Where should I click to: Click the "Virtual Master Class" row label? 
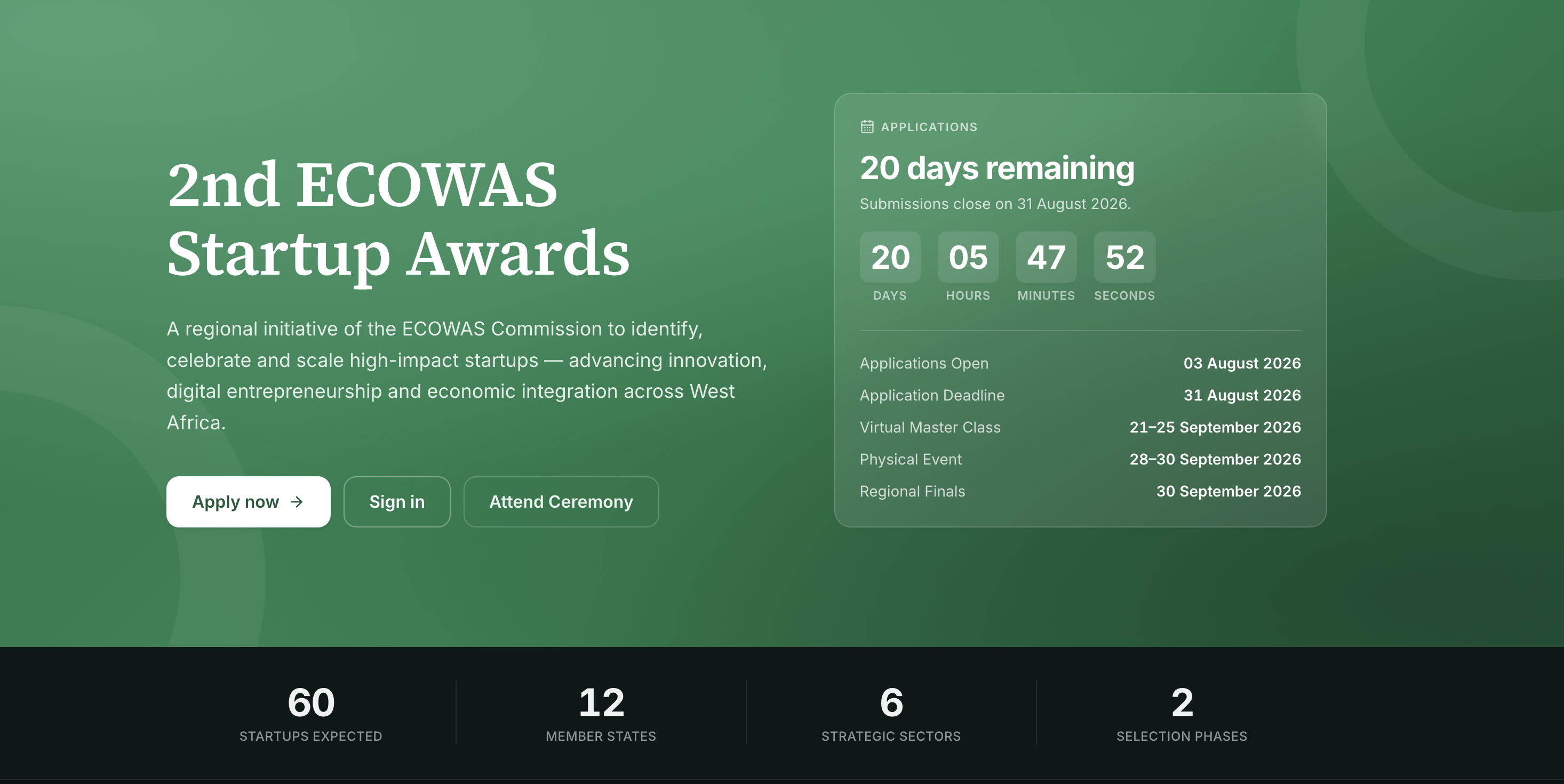click(930, 428)
